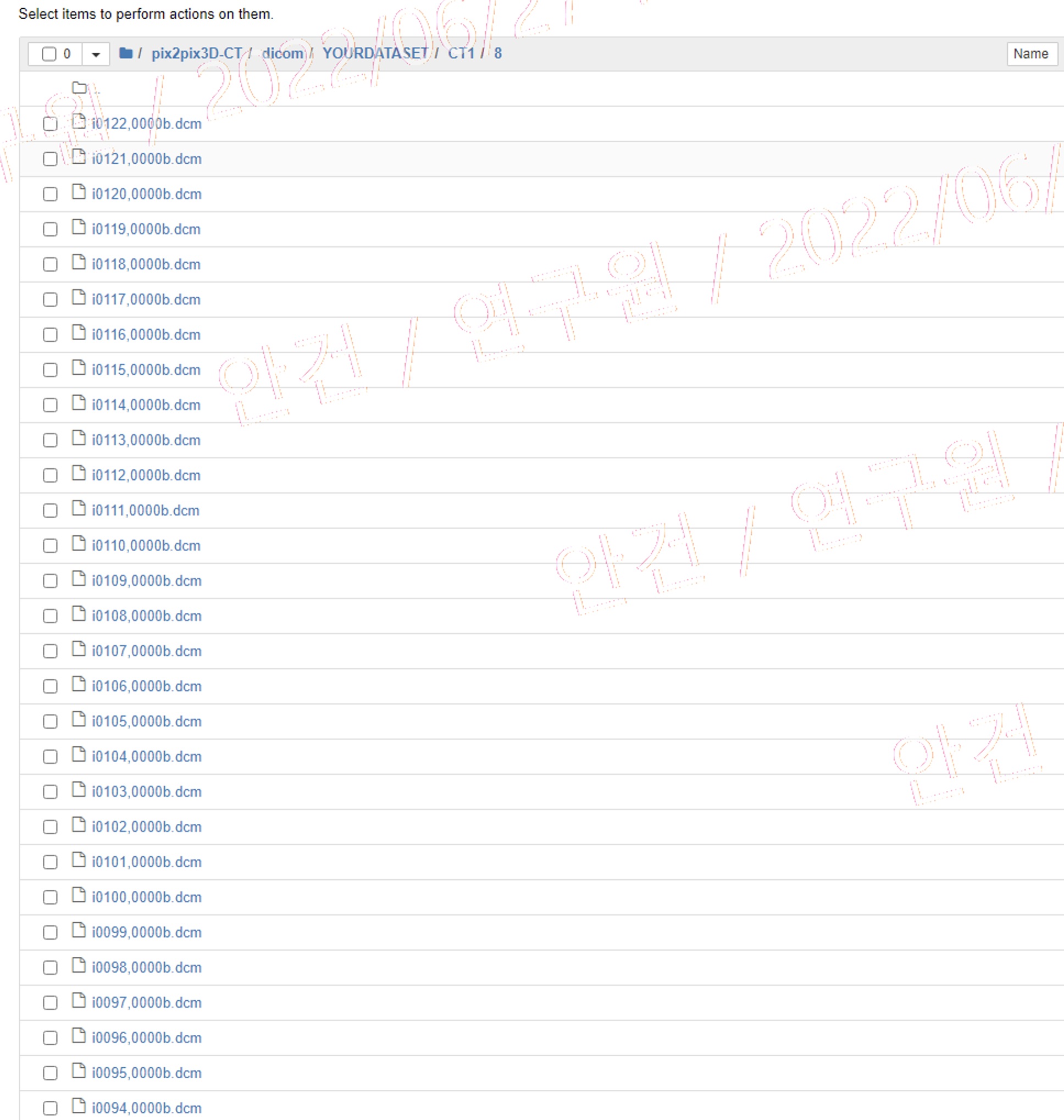Check the checkbox for i0097,0000b.dcm

(50, 1002)
